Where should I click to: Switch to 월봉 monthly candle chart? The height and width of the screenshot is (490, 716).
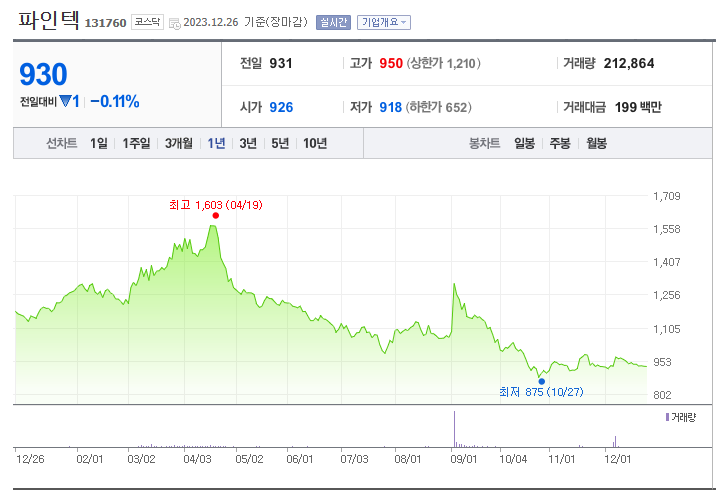pos(596,143)
